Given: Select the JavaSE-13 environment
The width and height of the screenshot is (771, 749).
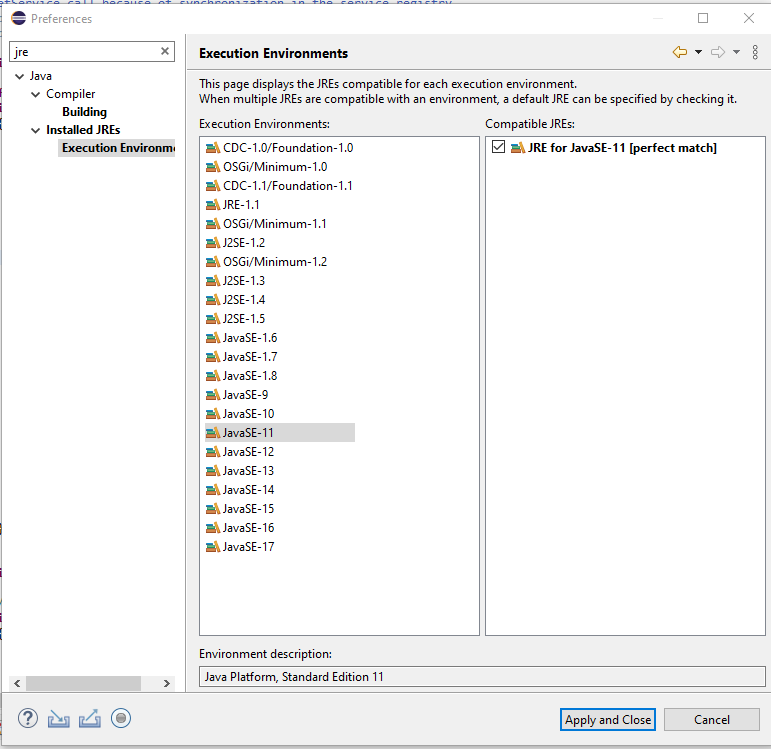Looking at the screenshot, I should click(x=240, y=471).
